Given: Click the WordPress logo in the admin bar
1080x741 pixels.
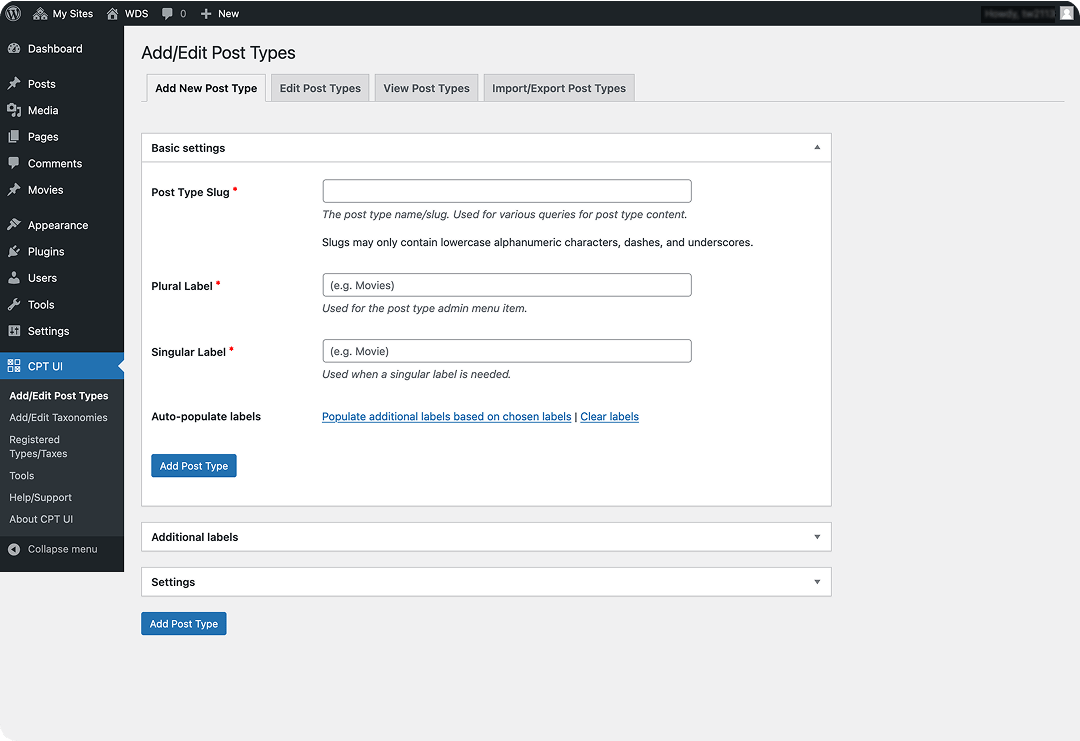Looking at the screenshot, I should click(11, 13).
